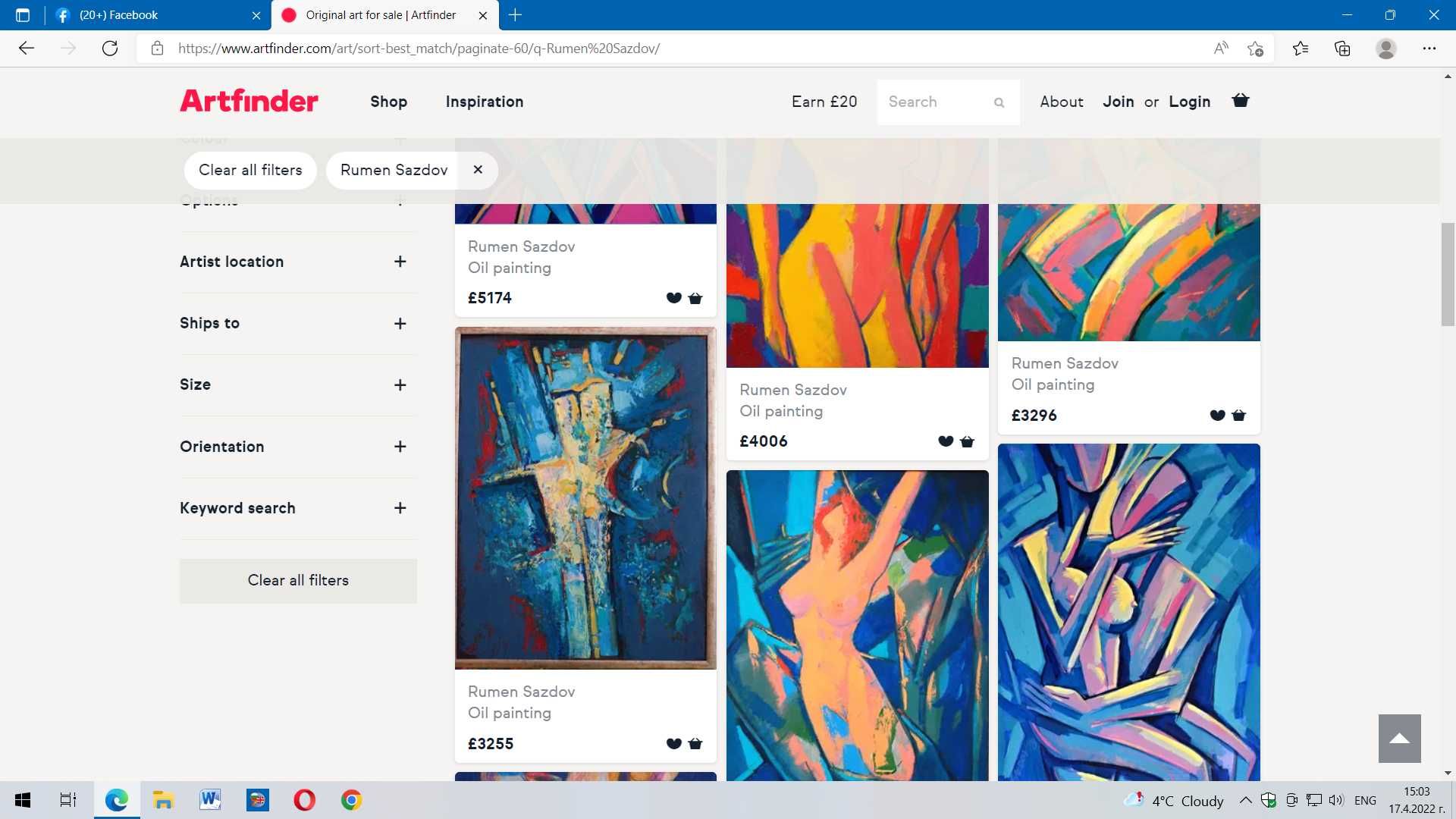1456x819 pixels.
Task: Click the Artfinder logo
Action: [249, 101]
